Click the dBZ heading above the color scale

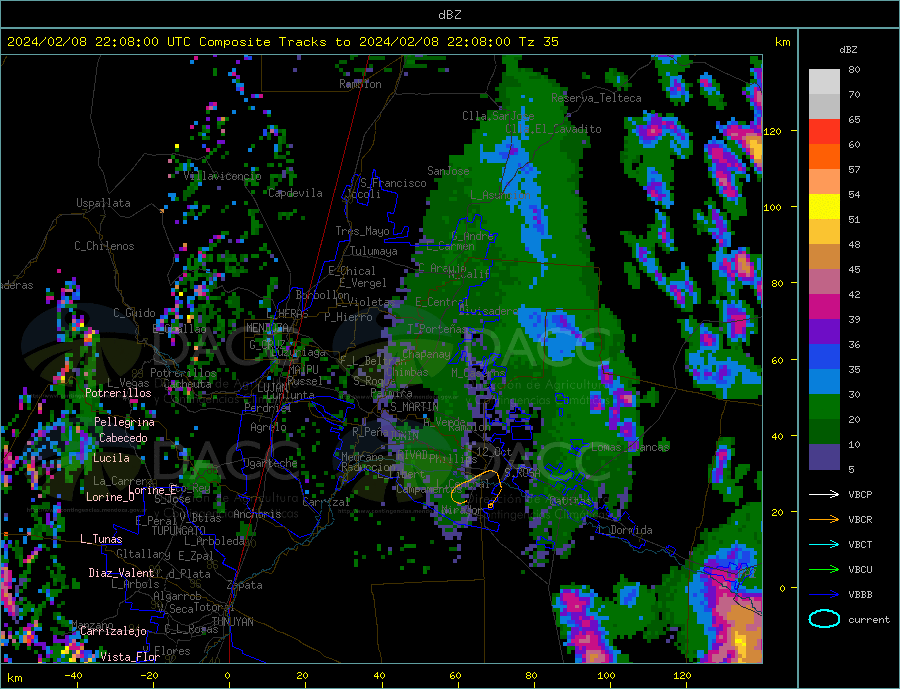(x=848, y=50)
